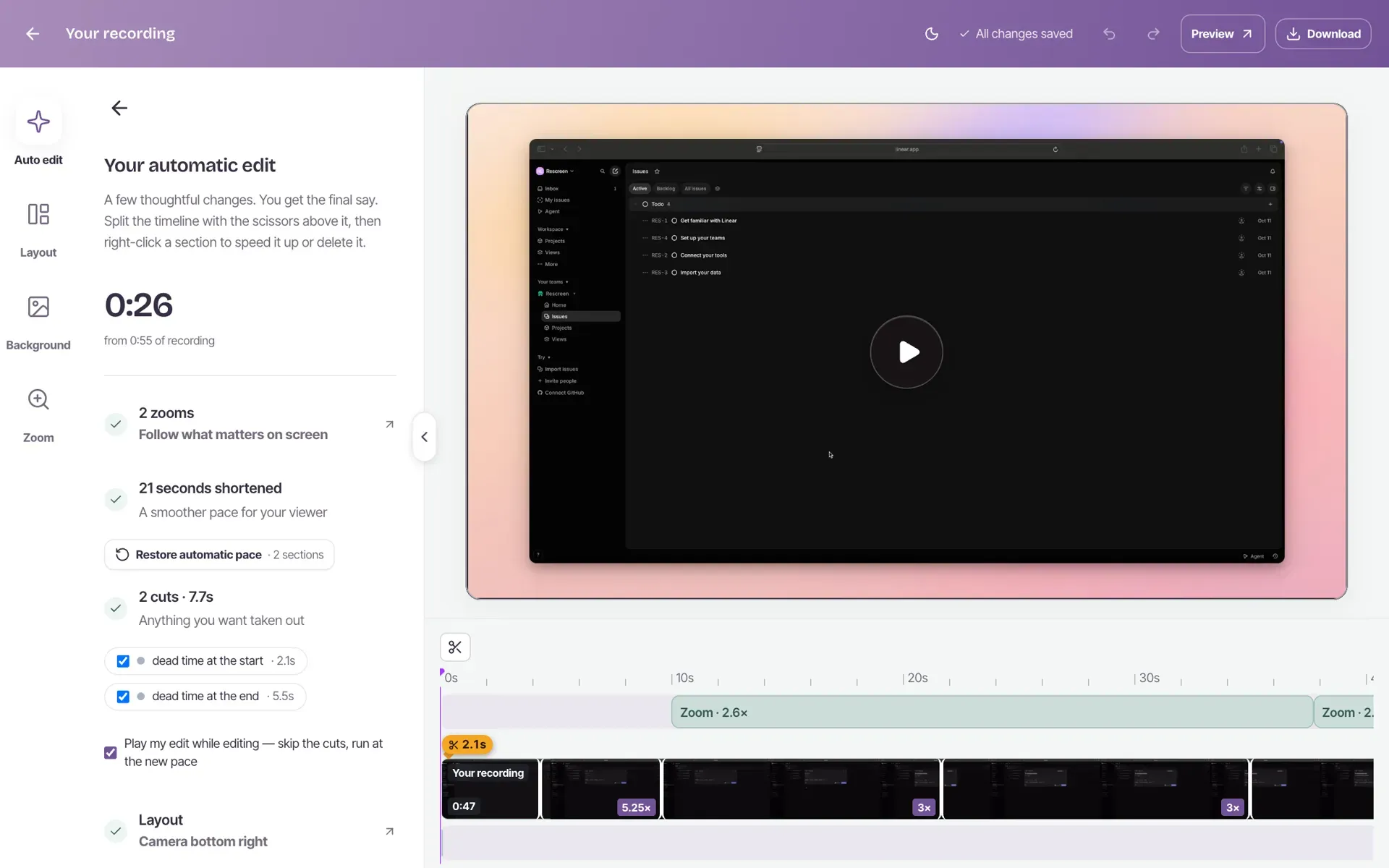Open the Zoom panel

tap(38, 414)
